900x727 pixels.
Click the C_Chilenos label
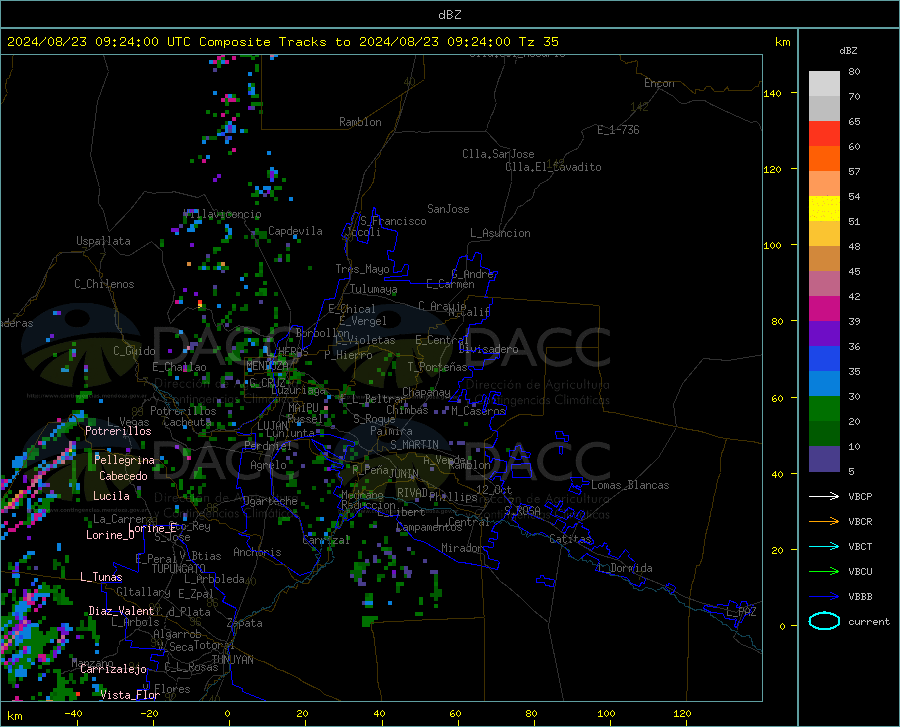[x=104, y=284]
